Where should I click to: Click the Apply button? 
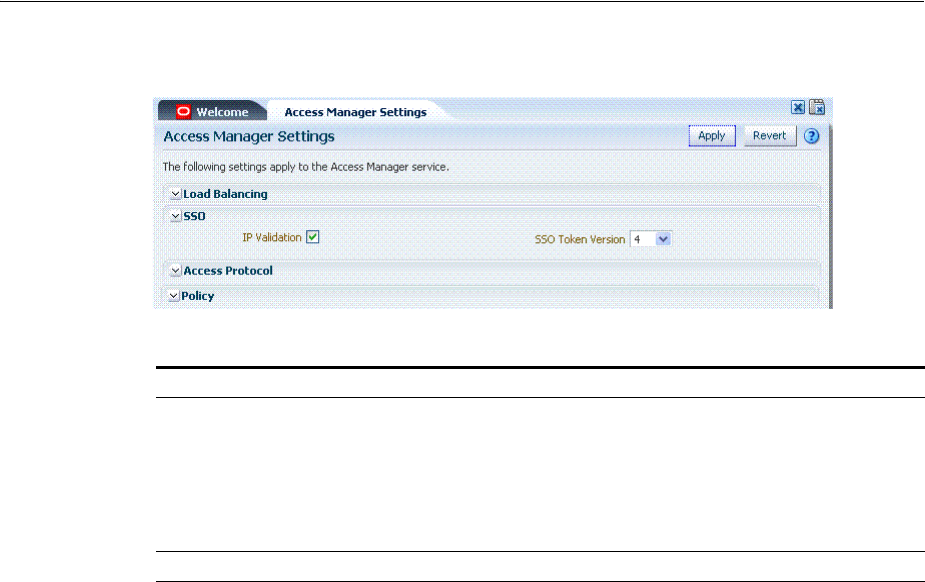[712, 136]
